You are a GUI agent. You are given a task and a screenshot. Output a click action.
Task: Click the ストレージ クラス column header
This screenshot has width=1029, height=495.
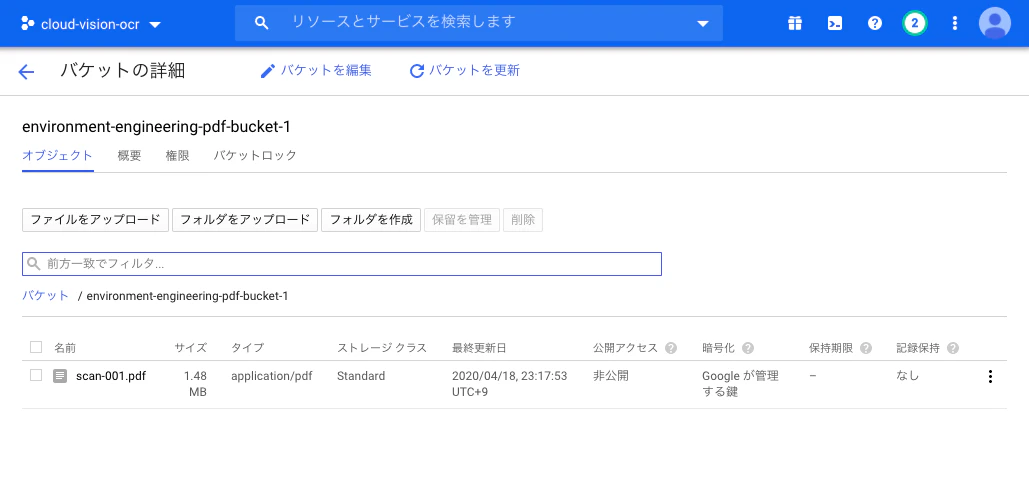point(382,348)
